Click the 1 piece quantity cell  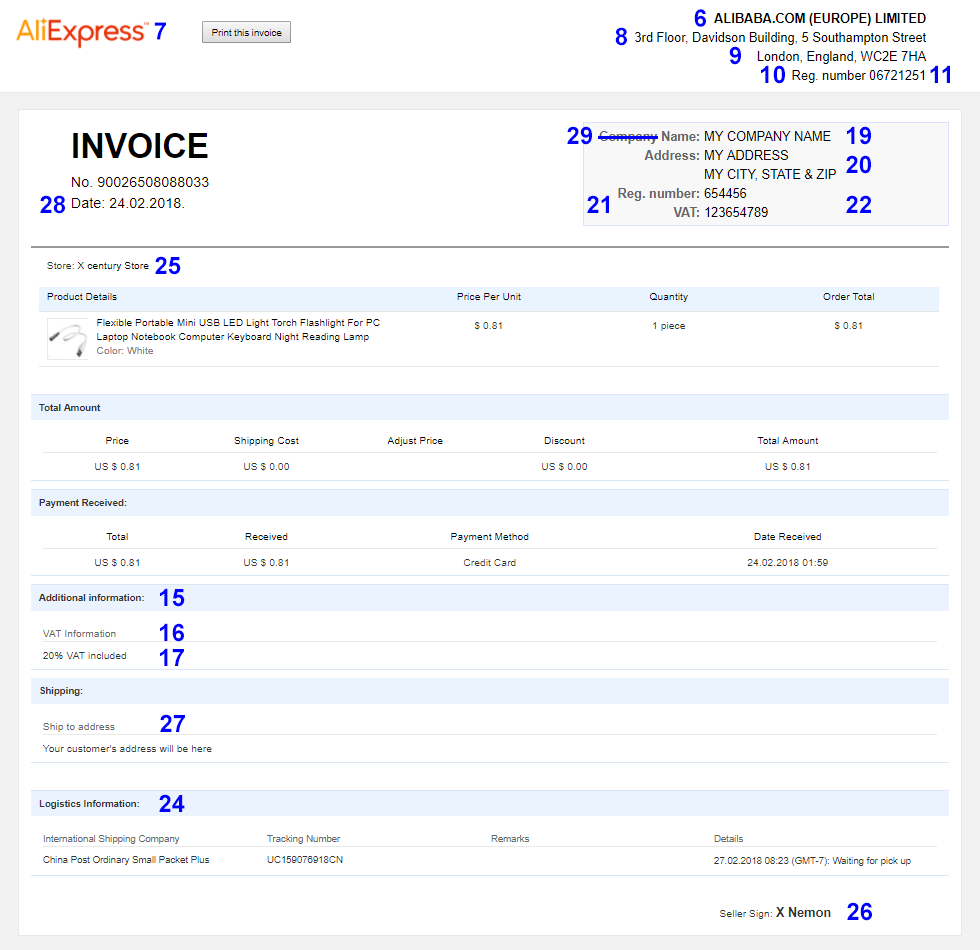(669, 326)
